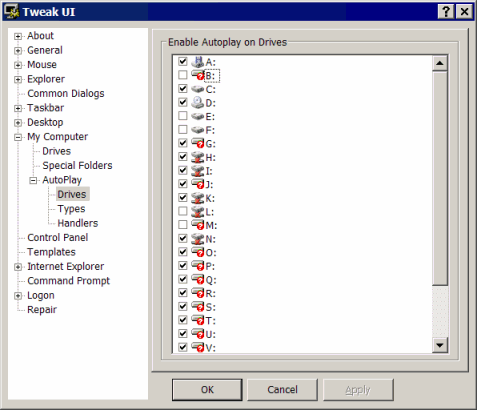Disable autoplay on drive A:
Screen dimensions: 477x410
point(183,61)
